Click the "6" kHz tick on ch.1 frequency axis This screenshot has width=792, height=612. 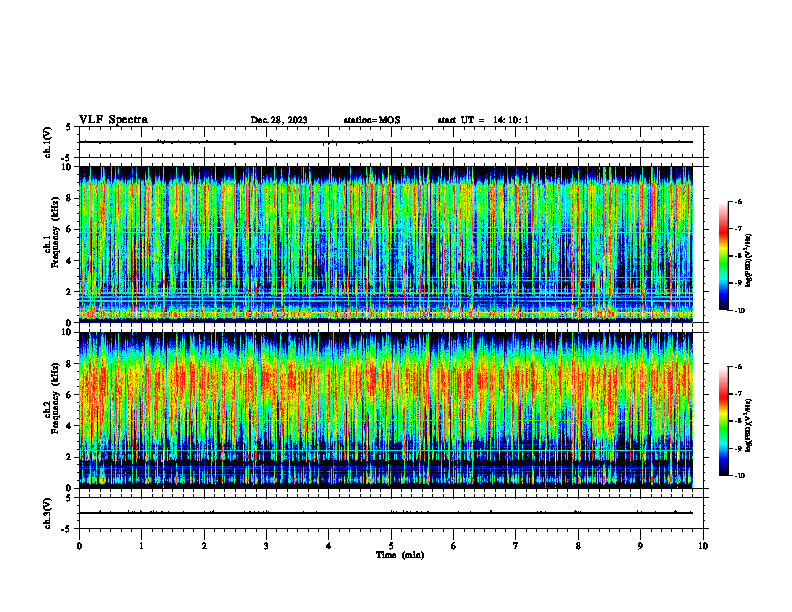(70, 230)
